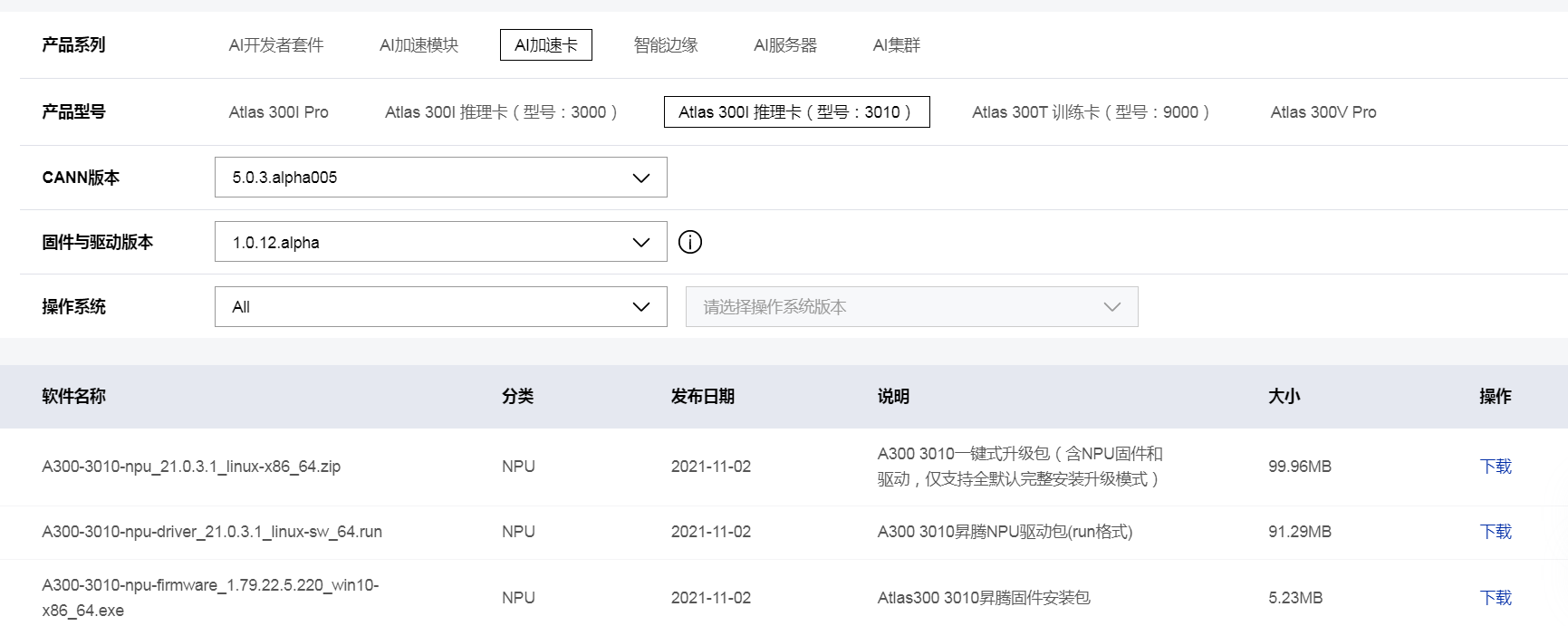Select the AI加速卡 product series

(545, 45)
